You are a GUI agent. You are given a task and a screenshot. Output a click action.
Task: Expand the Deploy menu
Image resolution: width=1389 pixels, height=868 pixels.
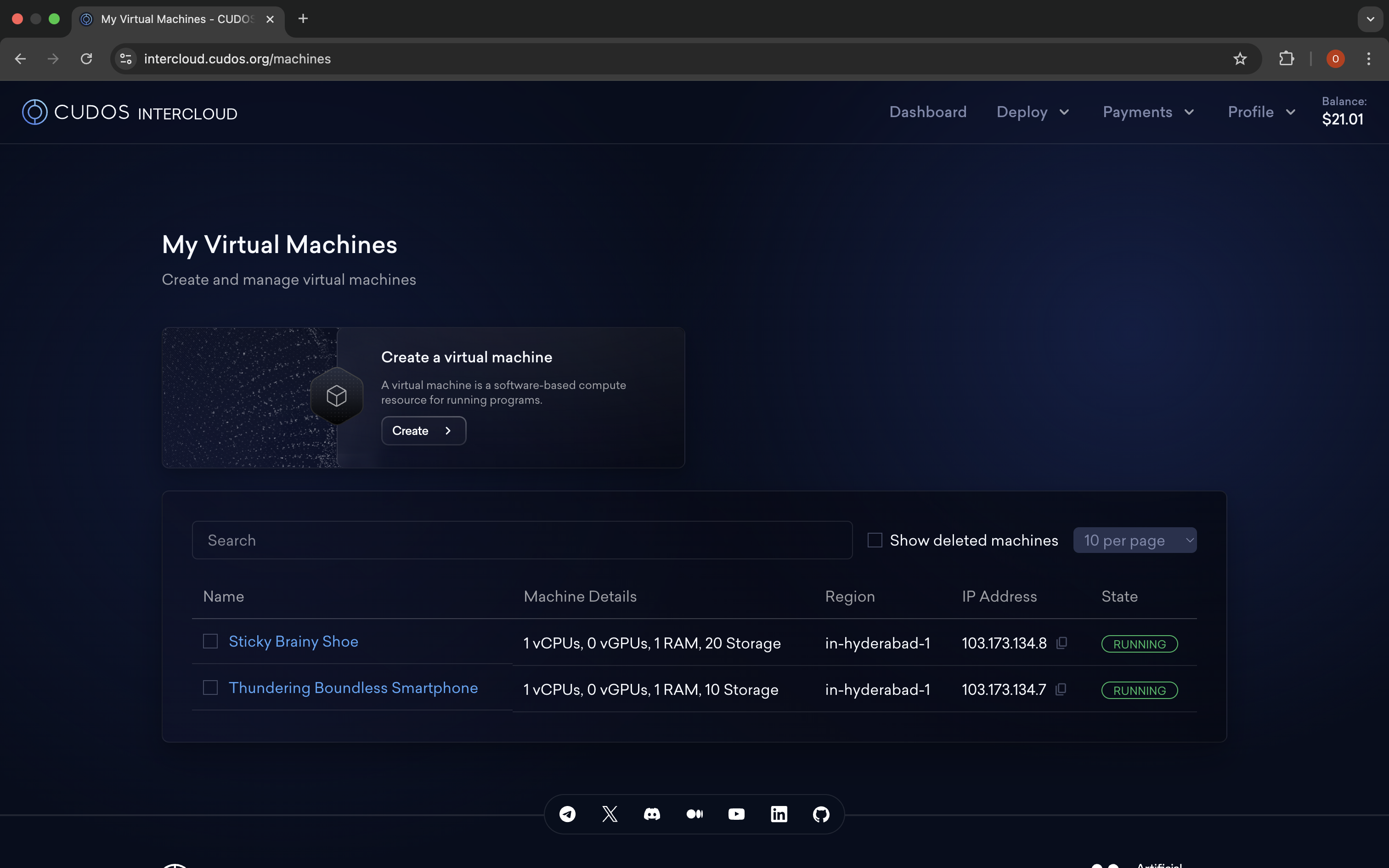(1033, 112)
